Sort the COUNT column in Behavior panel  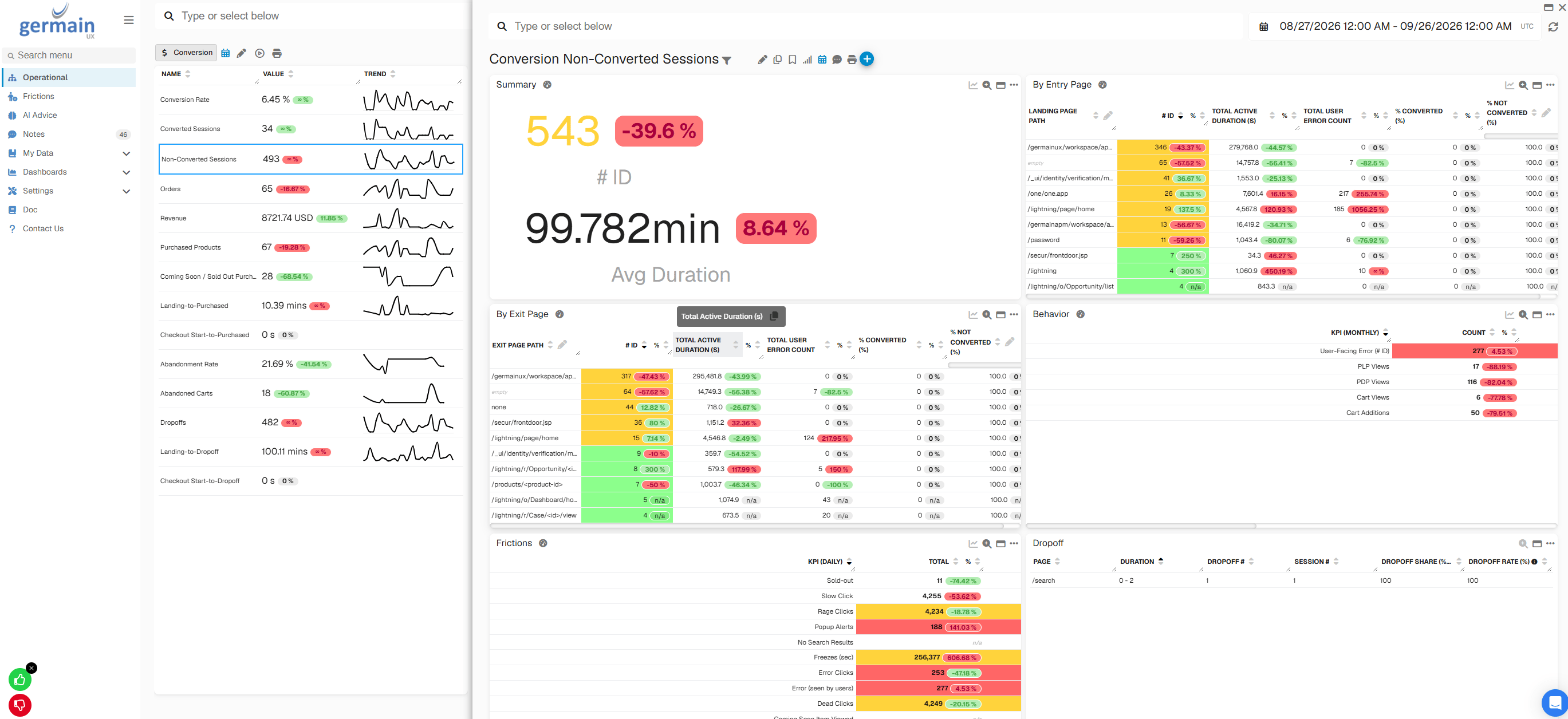pos(1492,333)
